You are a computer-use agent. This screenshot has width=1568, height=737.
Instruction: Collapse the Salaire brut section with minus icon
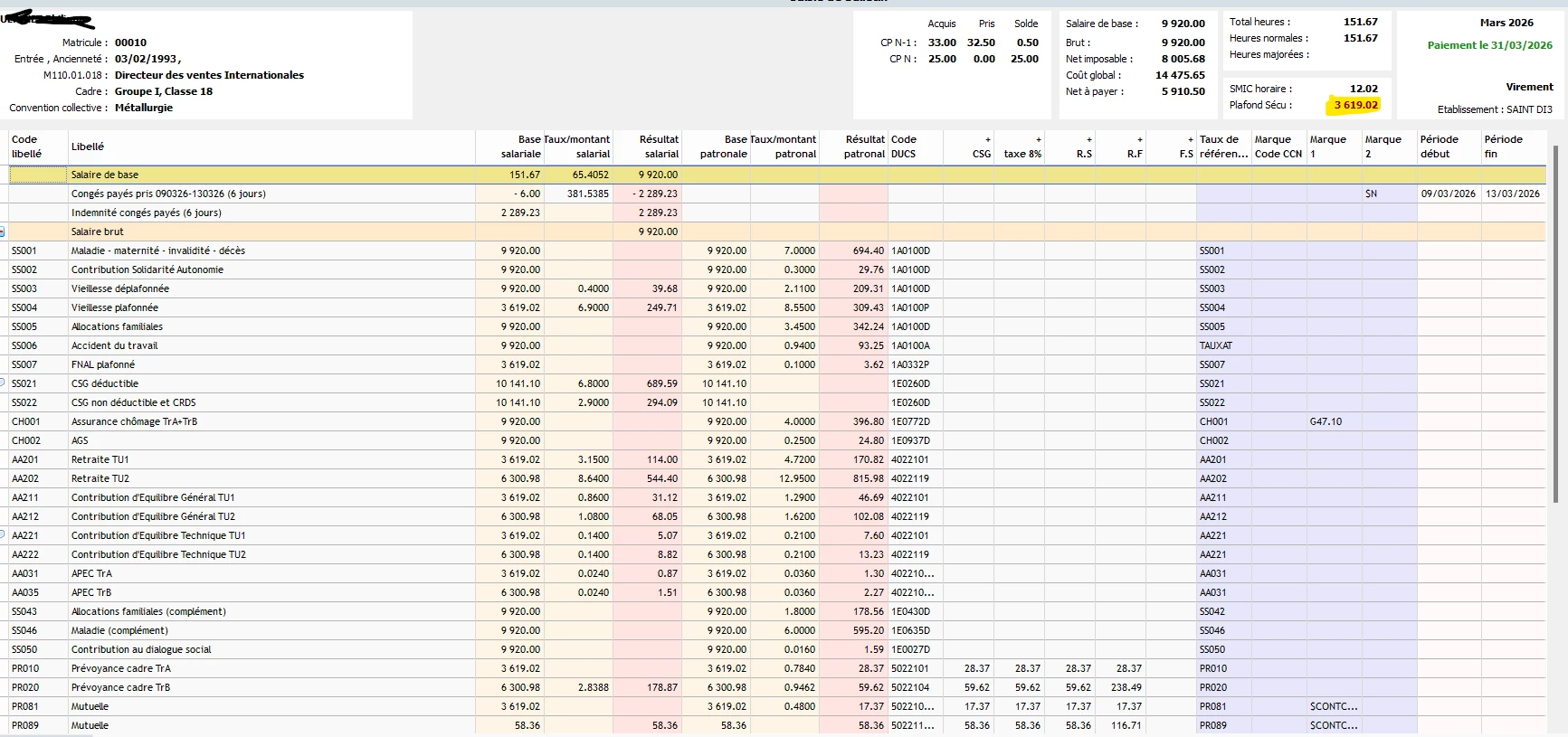(x=3, y=231)
